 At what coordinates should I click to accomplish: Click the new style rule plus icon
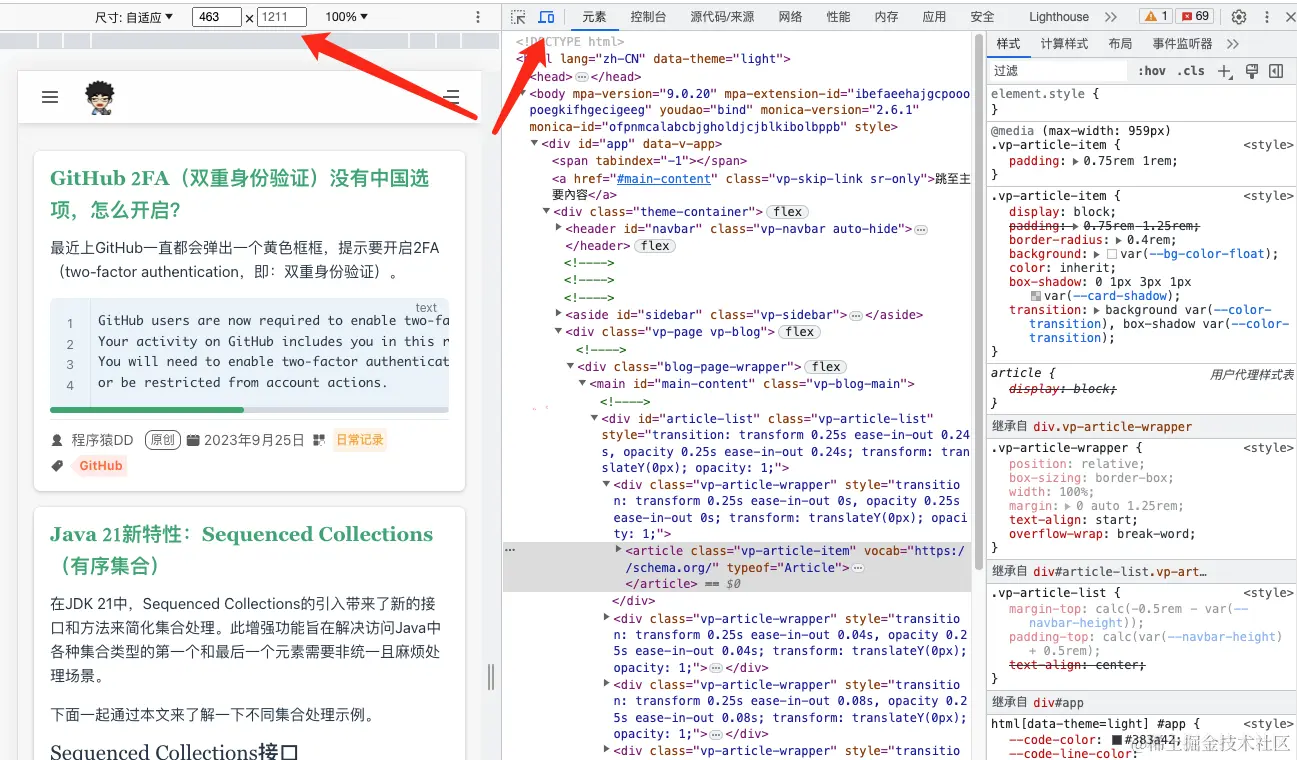click(x=1225, y=71)
